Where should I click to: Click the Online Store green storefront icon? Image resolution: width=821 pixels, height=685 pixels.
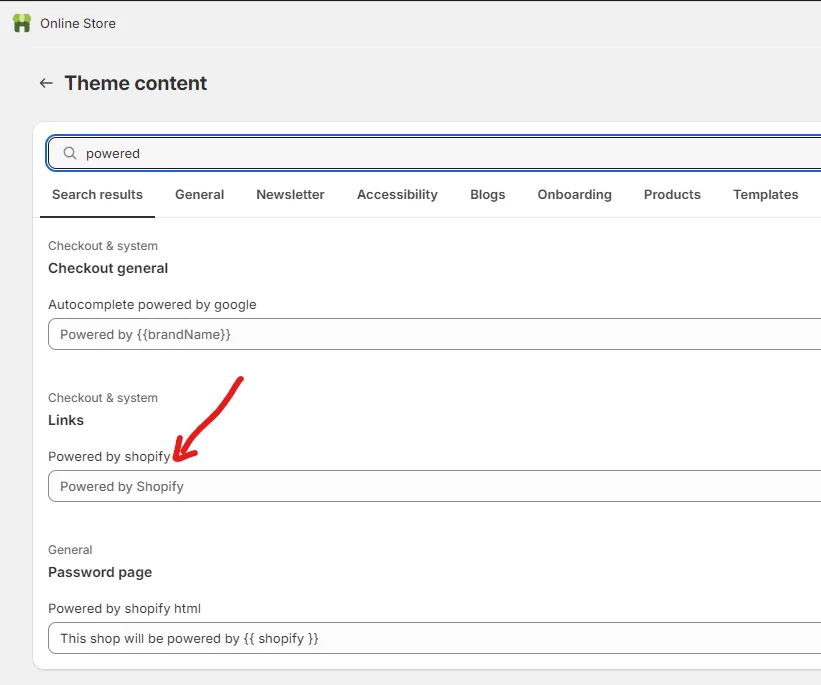coord(22,23)
